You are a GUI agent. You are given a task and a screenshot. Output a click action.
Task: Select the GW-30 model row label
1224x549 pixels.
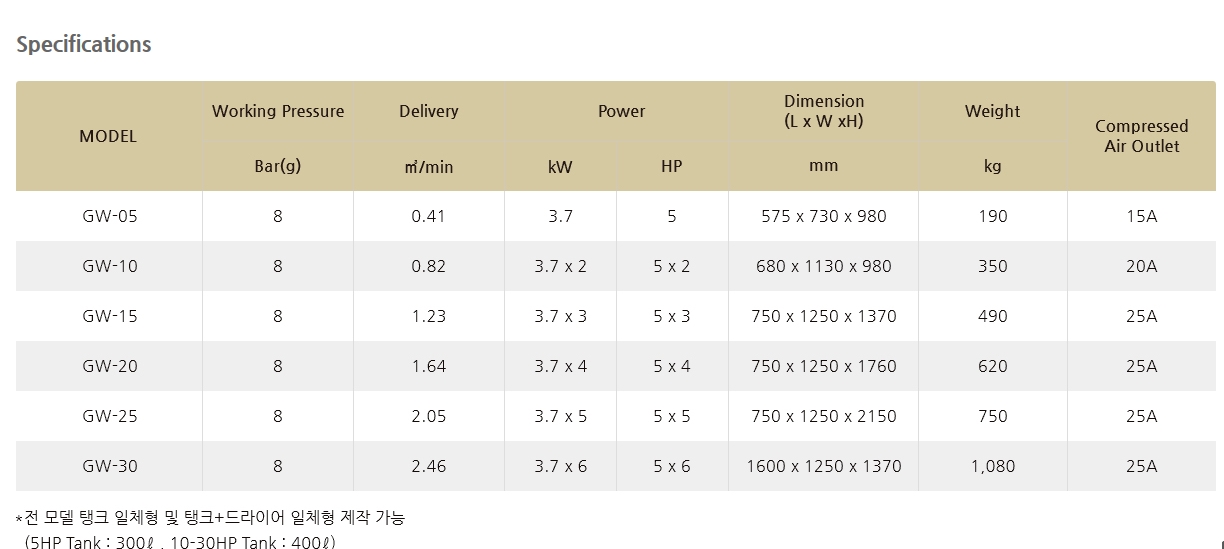(110, 466)
